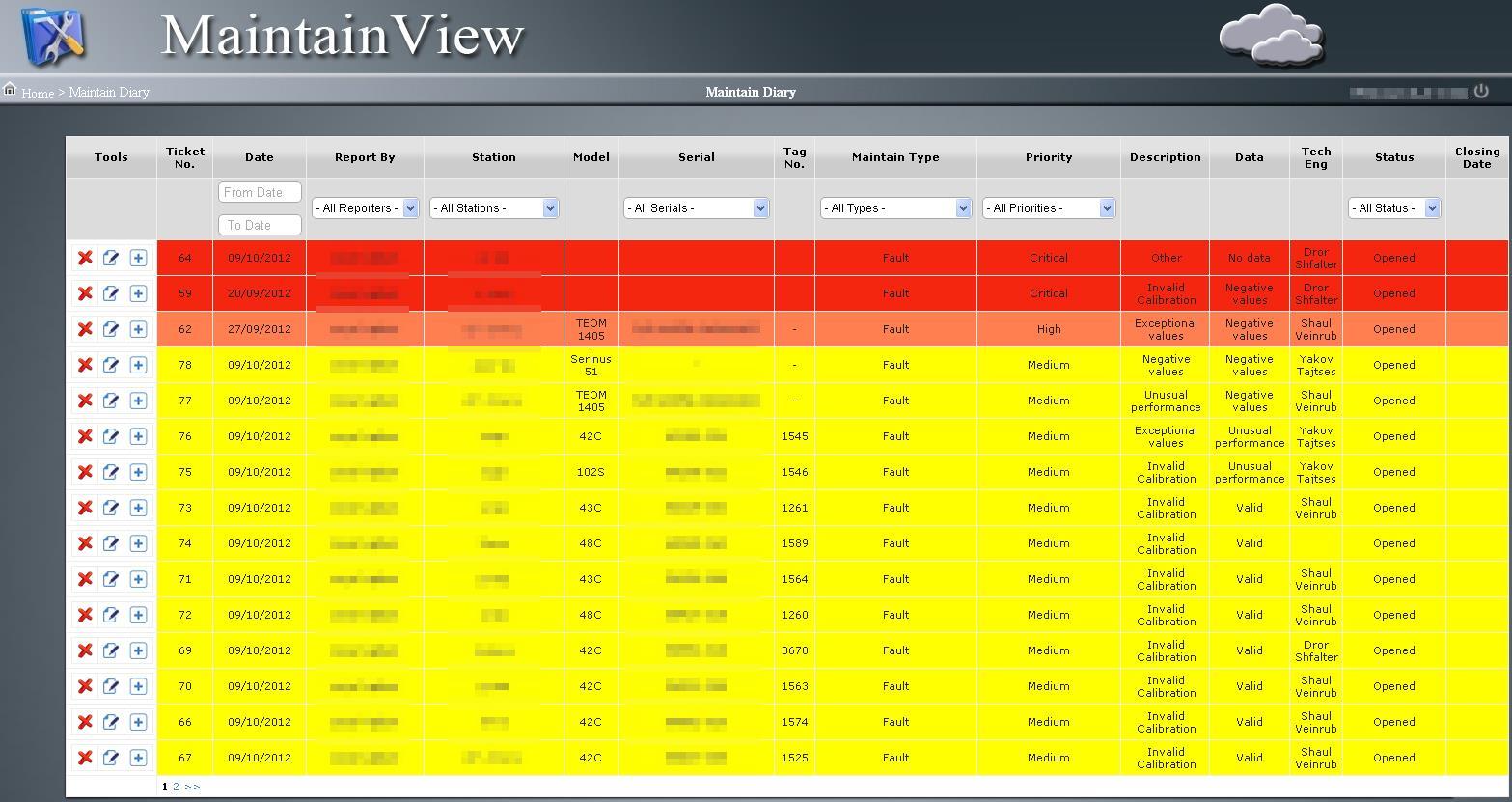Image resolution: width=1512 pixels, height=802 pixels.
Task: Expand the All Status filter dropdown
Action: [x=1393, y=207]
